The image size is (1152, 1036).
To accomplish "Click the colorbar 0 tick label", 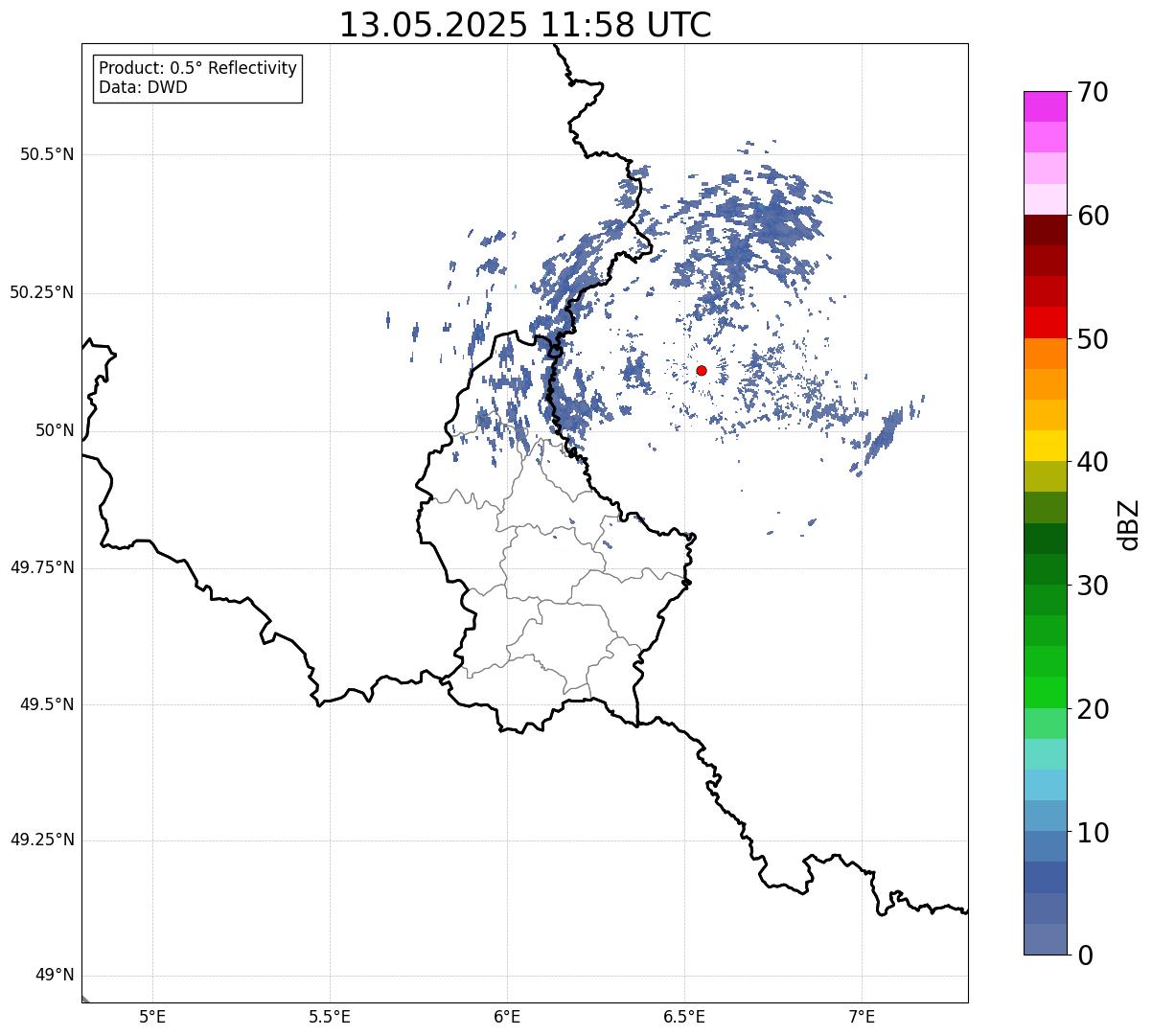I will (1085, 955).
